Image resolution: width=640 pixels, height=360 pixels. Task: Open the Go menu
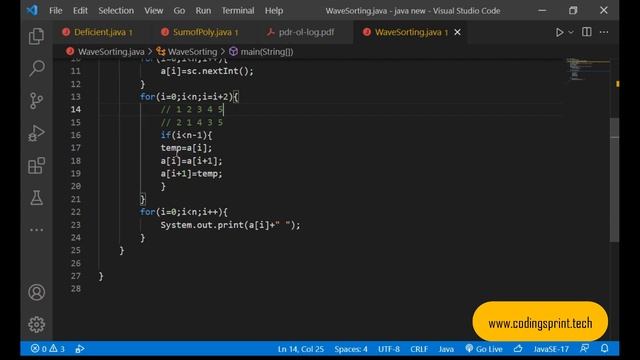pos(179,11)
